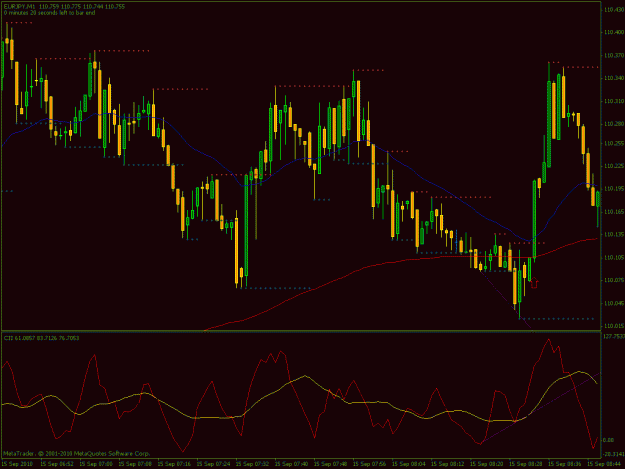
Task: Select the 15 Sep 07:56 time label
Action: click(369, 464)
